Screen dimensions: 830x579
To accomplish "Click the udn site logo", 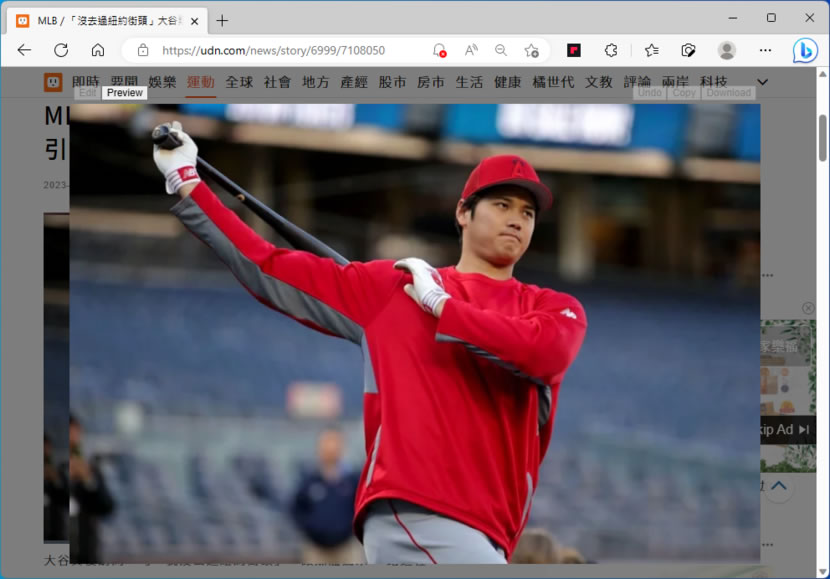I will [52, 82].
